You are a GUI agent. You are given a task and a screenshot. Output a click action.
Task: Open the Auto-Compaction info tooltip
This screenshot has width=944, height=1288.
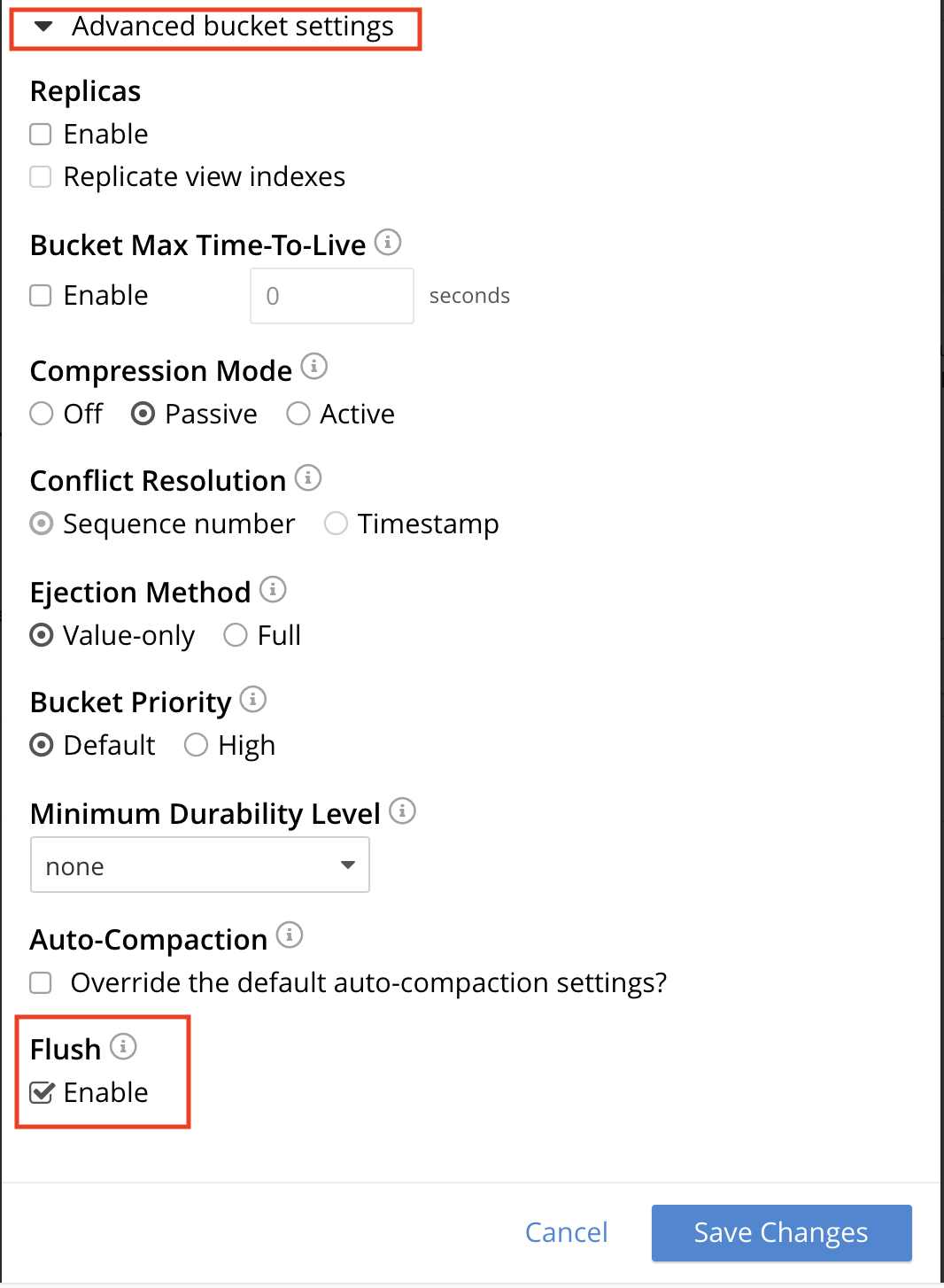pyautogui.click(x=290, y=934)
